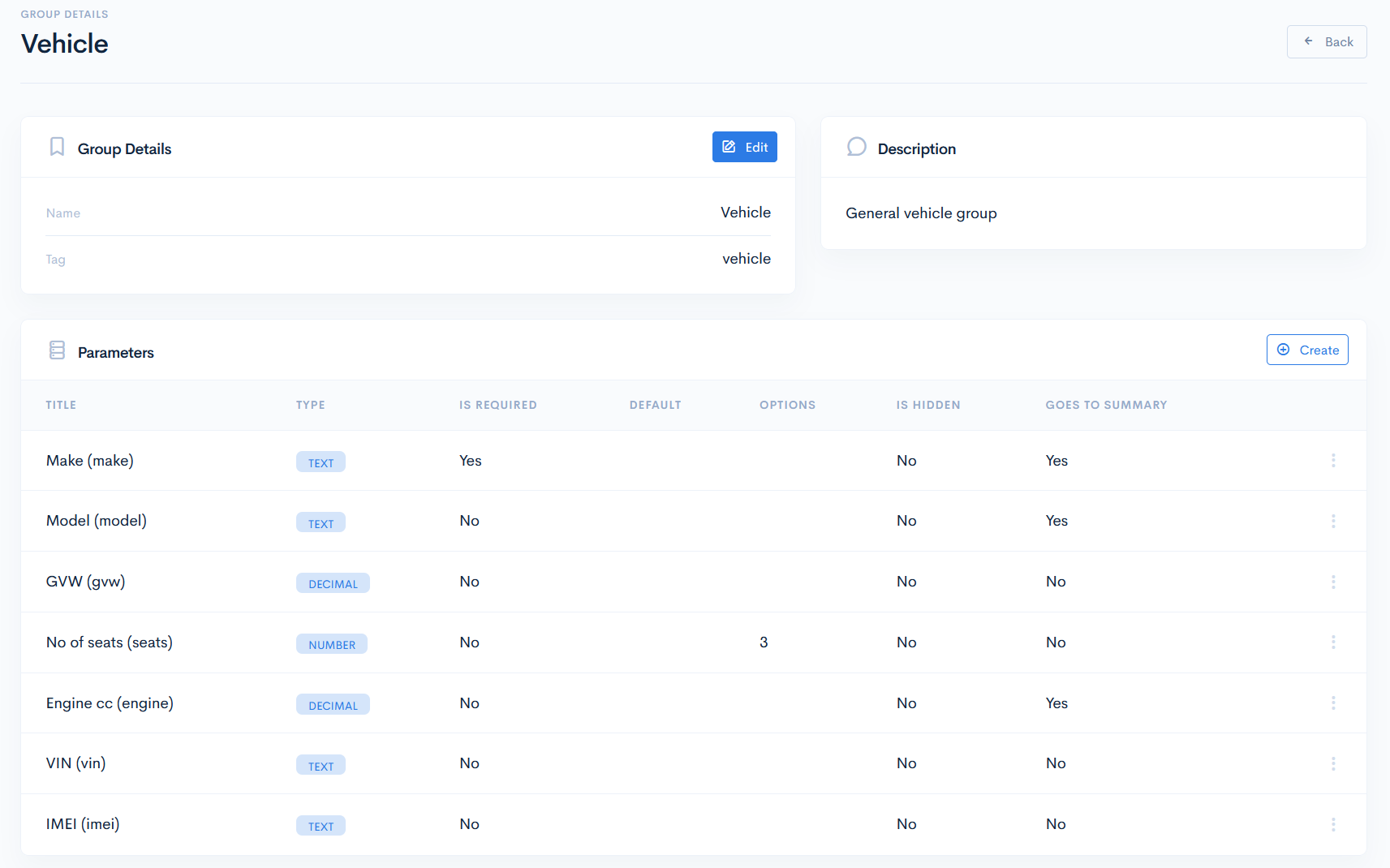Select the DECIMAL type badge for GVW
The image size is (1390, 868).
pos(333,583)
